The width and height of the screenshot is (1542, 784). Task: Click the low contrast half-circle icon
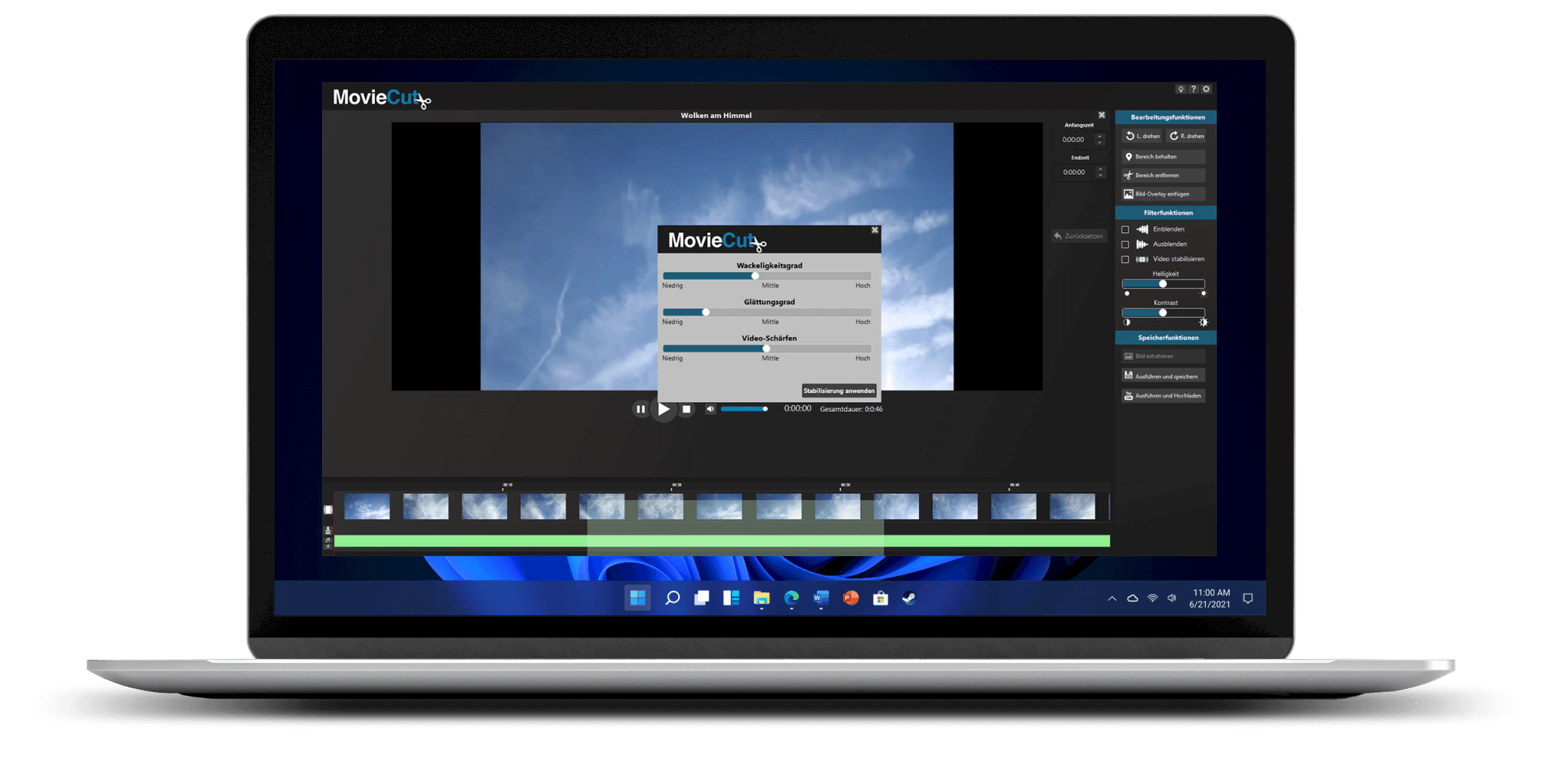pos(1127,323)
